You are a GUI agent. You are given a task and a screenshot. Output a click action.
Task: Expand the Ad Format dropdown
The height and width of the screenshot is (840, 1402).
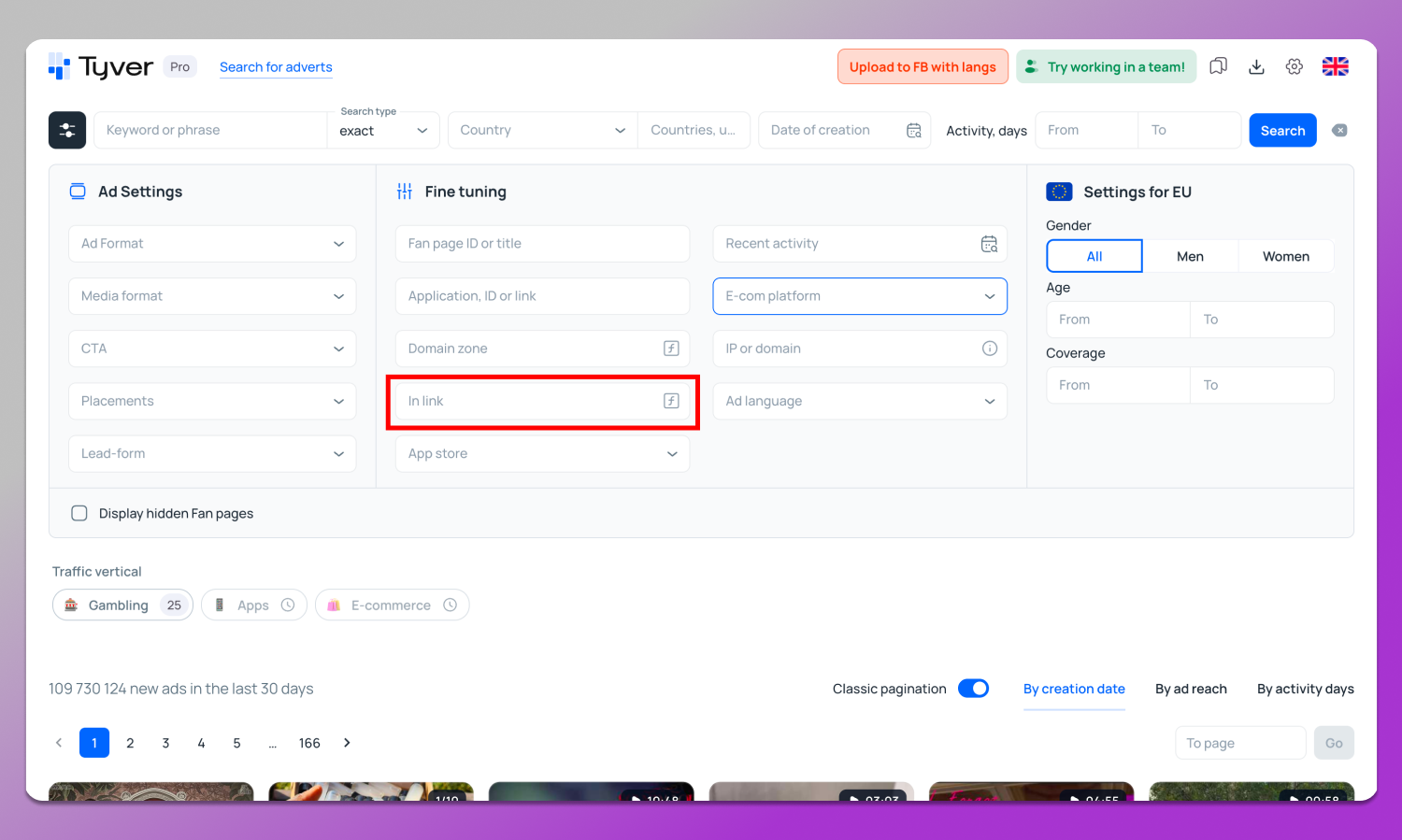click(212, 244)
